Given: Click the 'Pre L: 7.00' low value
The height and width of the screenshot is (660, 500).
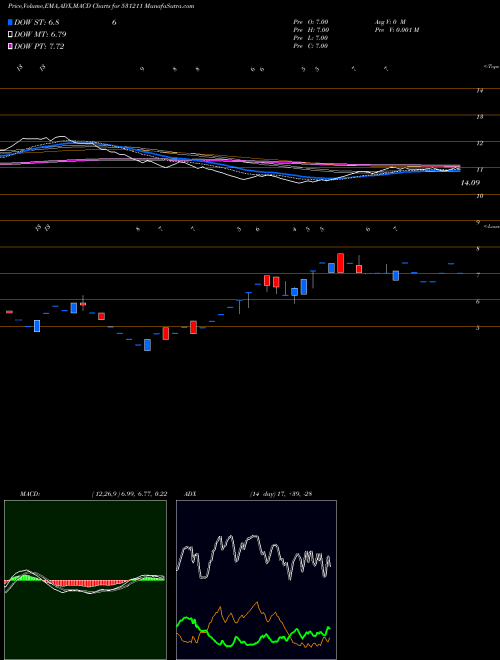Looking at the screenshot, I should [x=311, y=38].
